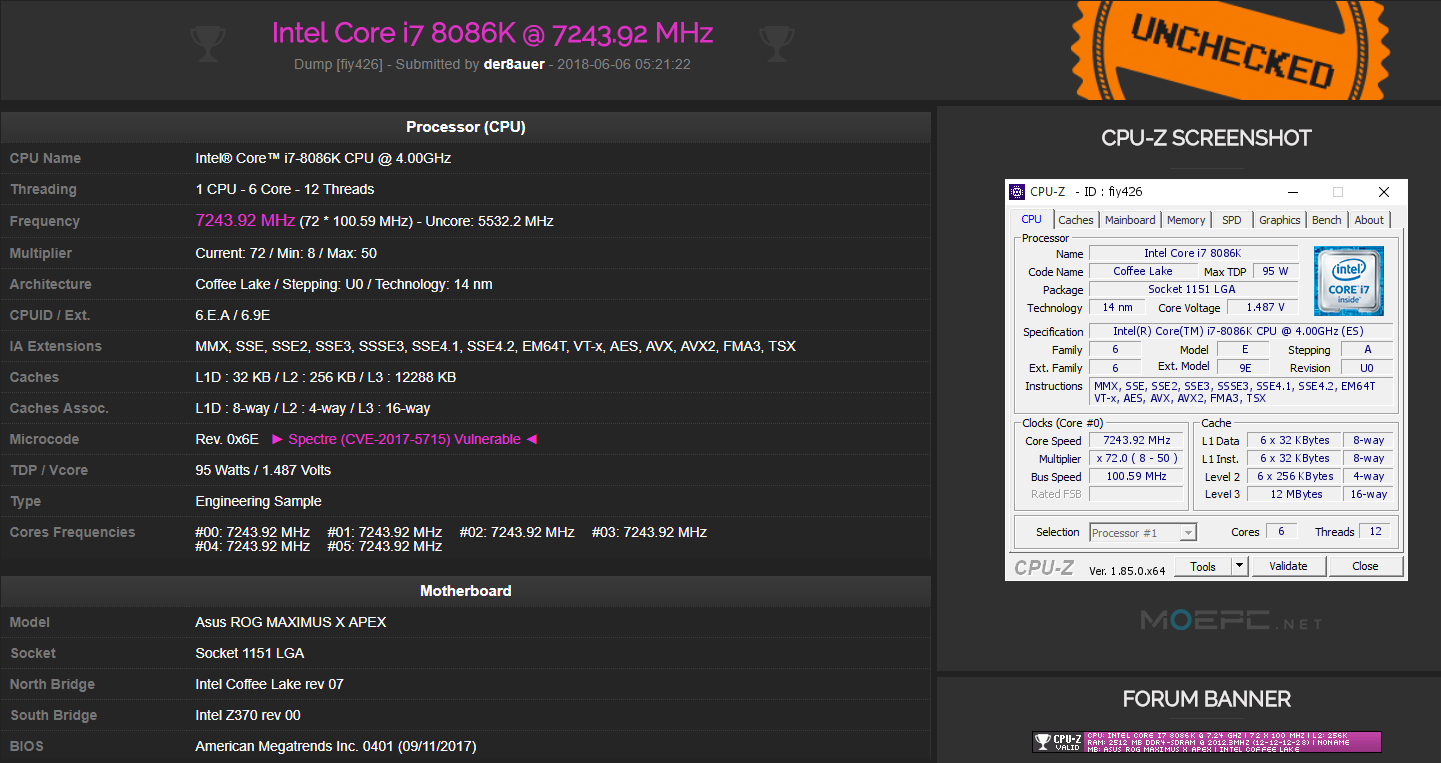Click the CPUID value 6.E.A / 6.9E
1441x763 pixels.
coord(233,315)
